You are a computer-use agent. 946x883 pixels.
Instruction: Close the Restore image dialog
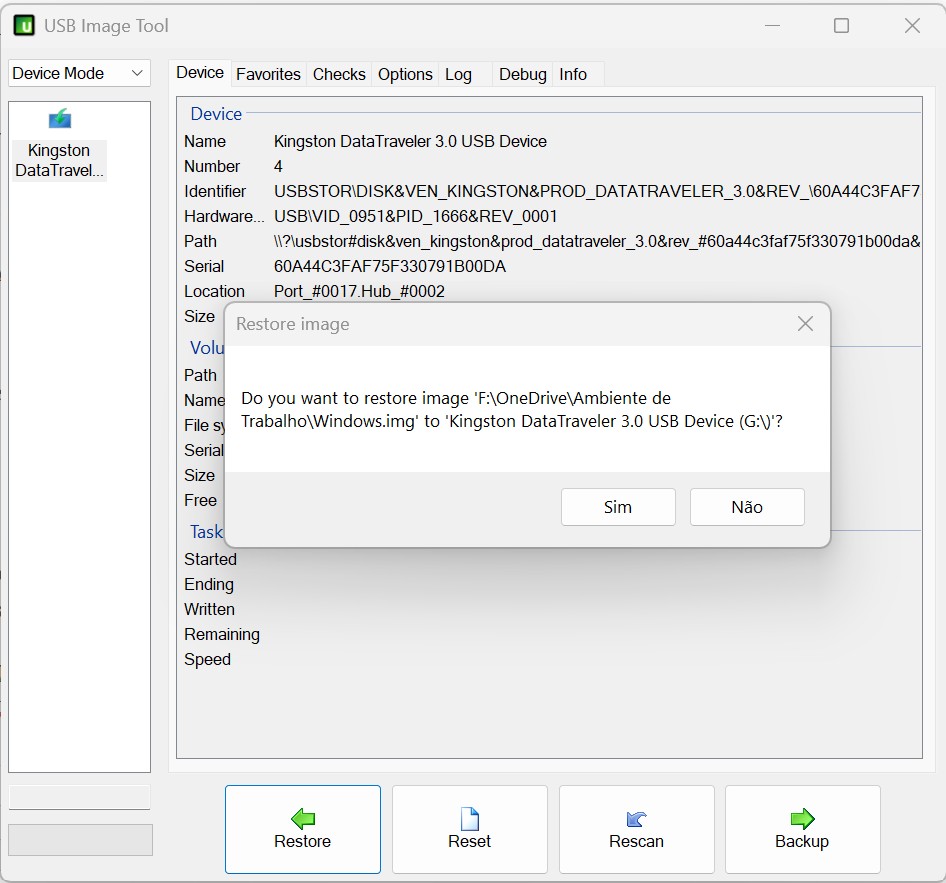pyautogui.click(x=805, y=324)
